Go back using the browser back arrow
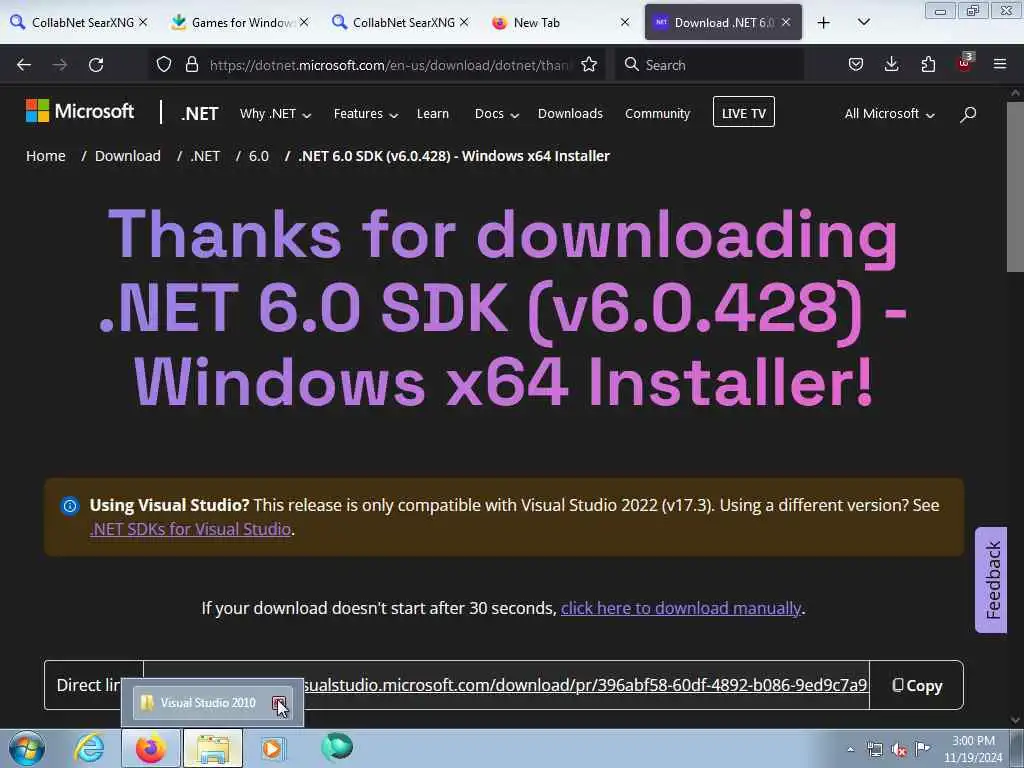The height and width of the screenshot is (768, 1024). tap(24, 65)
